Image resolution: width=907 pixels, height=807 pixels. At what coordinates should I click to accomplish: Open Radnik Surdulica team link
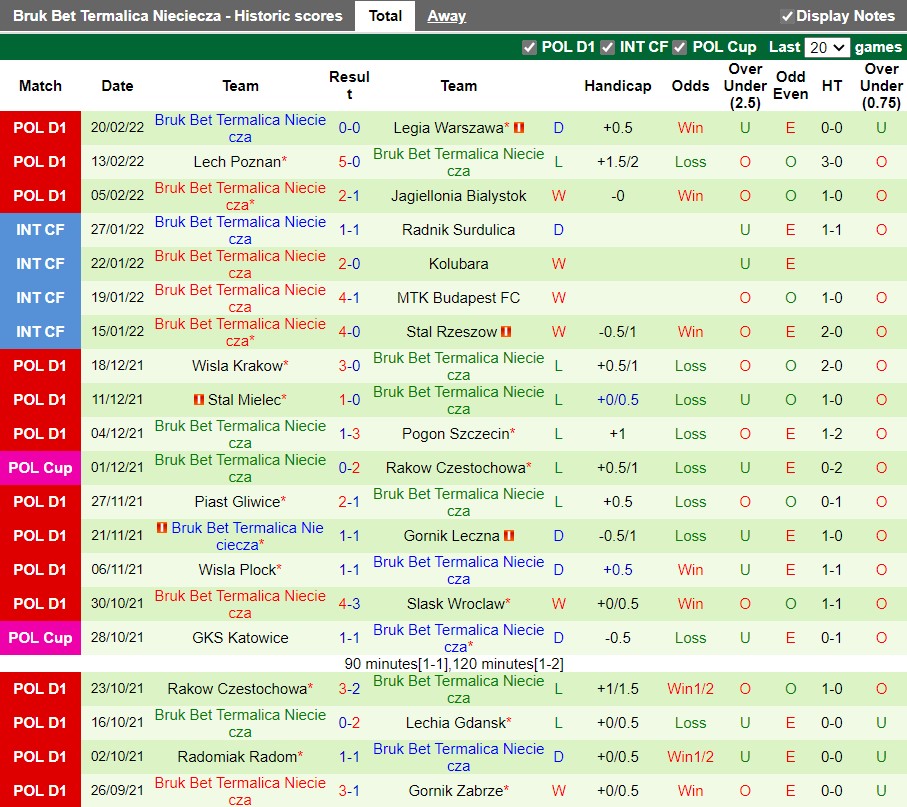pyautogui.click(x=458, y=230)
